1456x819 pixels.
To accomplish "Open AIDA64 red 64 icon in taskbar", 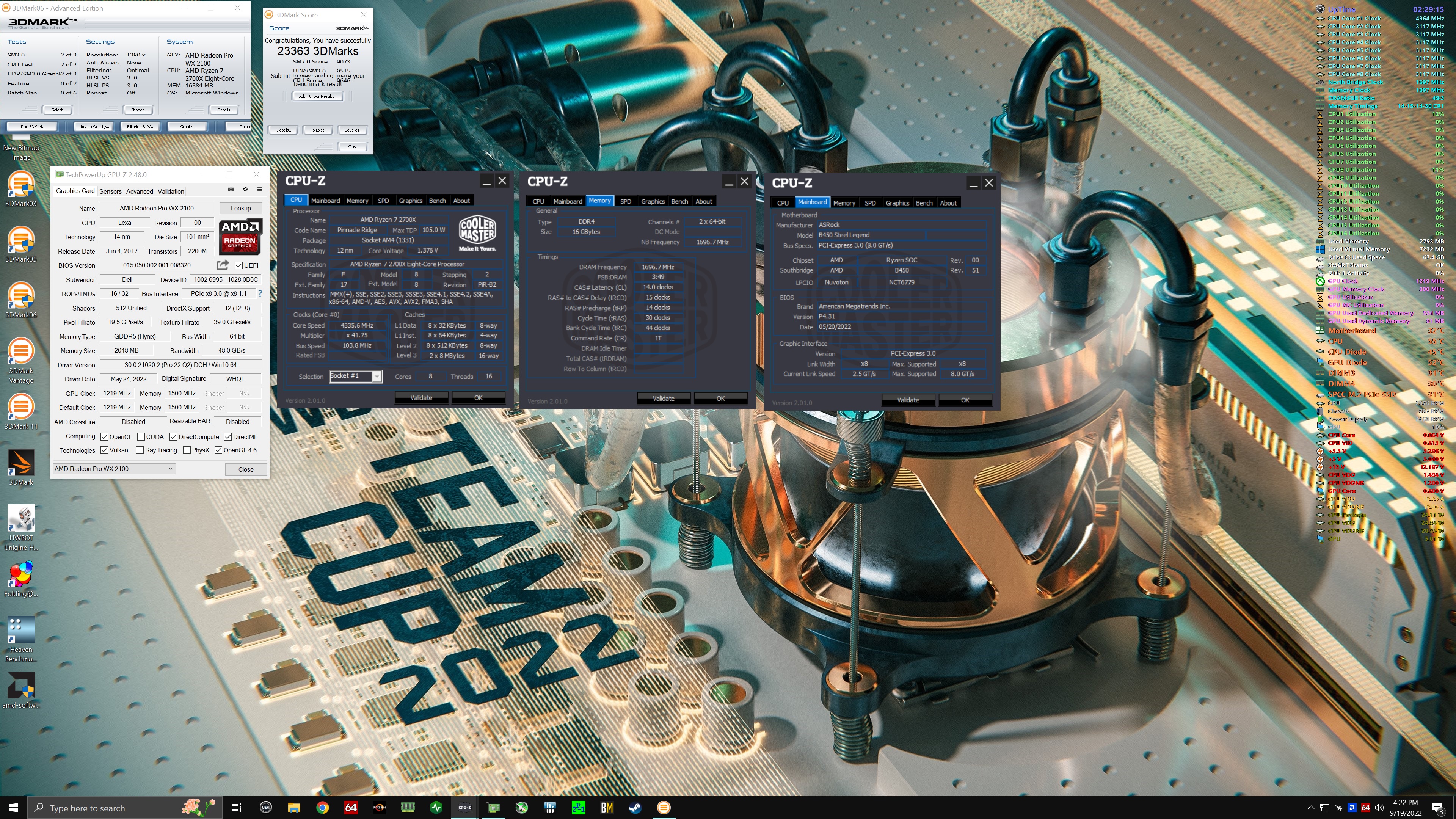I will click(351, 808).
